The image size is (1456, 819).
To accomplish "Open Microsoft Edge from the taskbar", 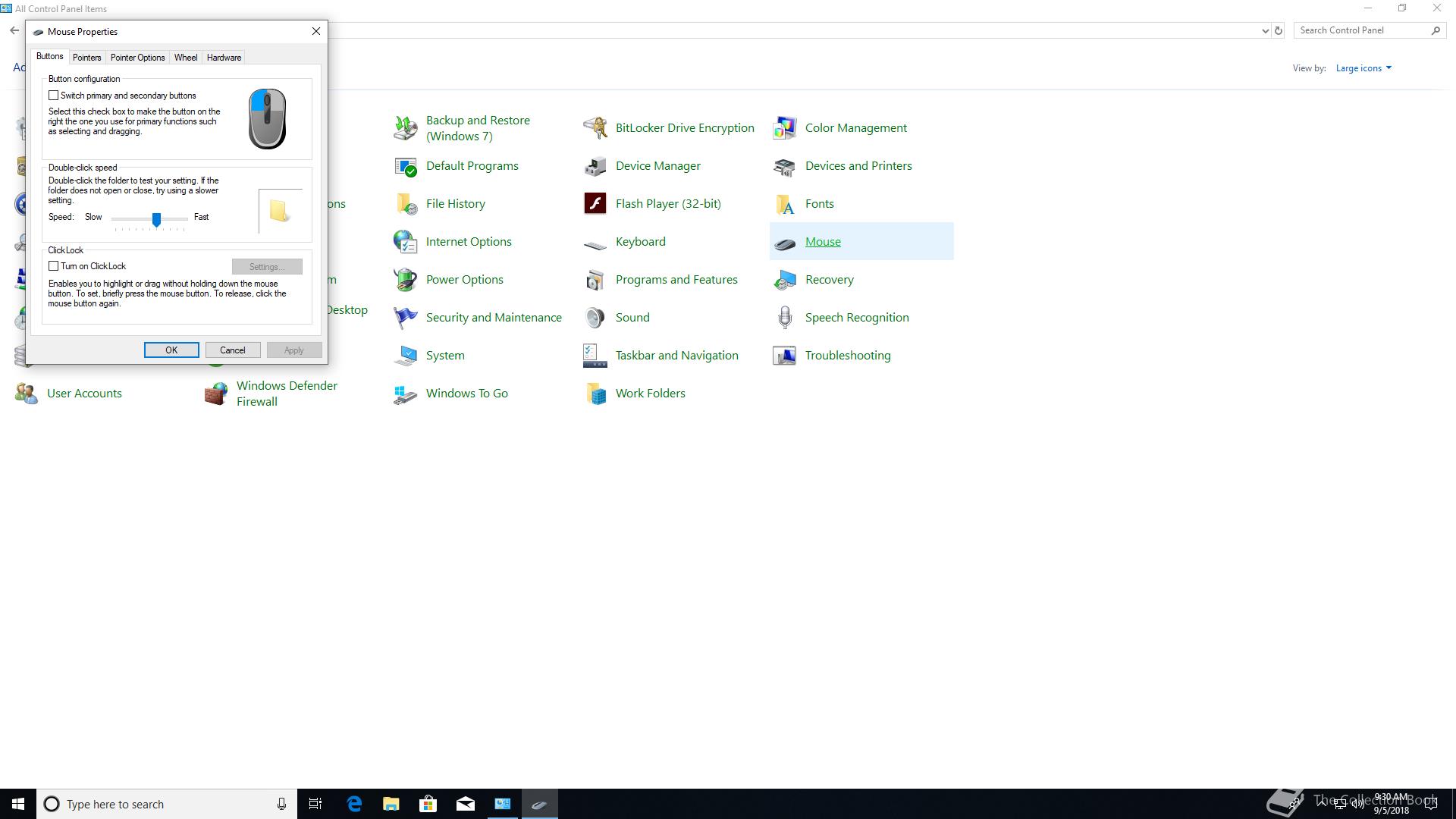I will click(x=354, y=804).
